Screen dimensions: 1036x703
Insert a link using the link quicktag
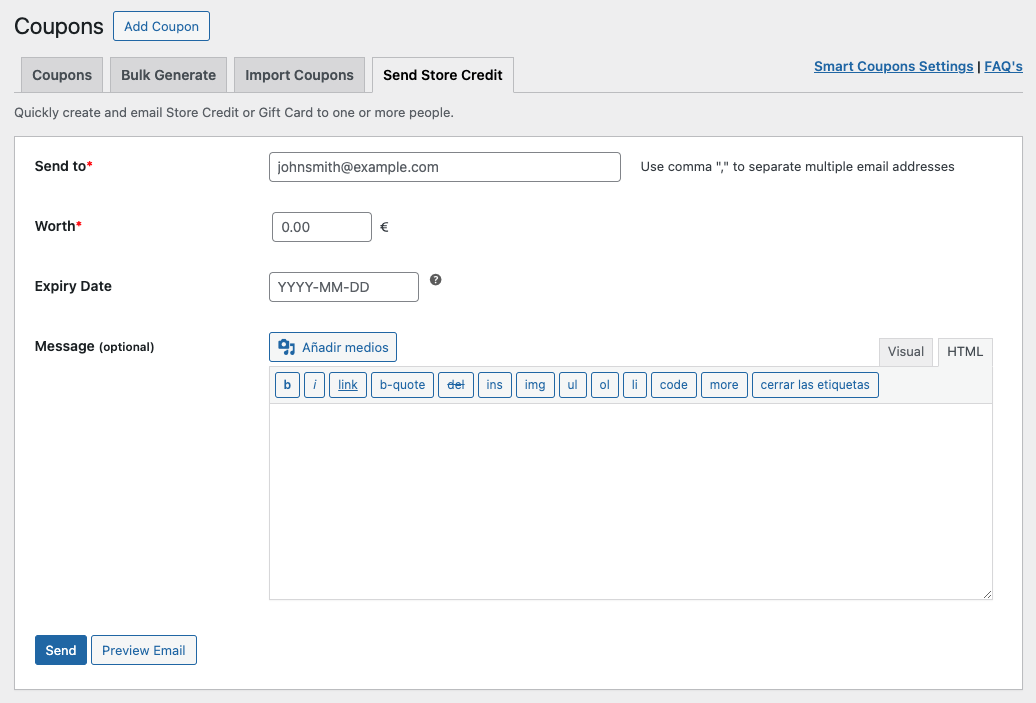(347, 385)
